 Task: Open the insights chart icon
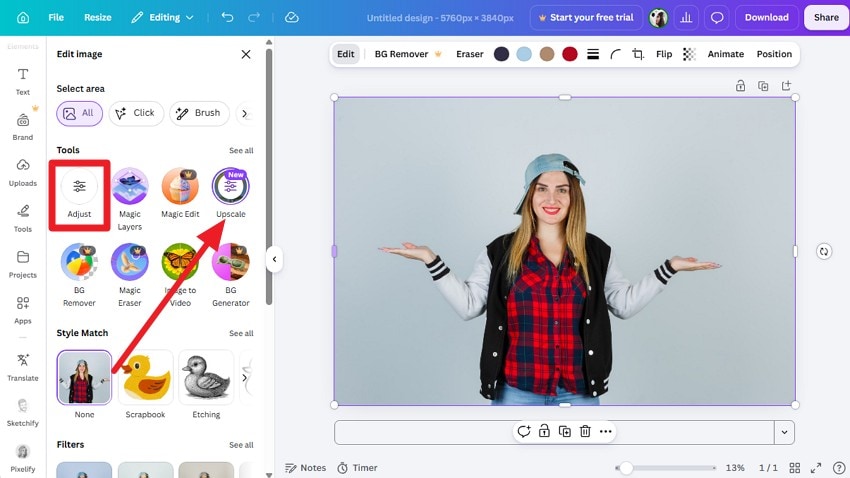click(686, 18)
